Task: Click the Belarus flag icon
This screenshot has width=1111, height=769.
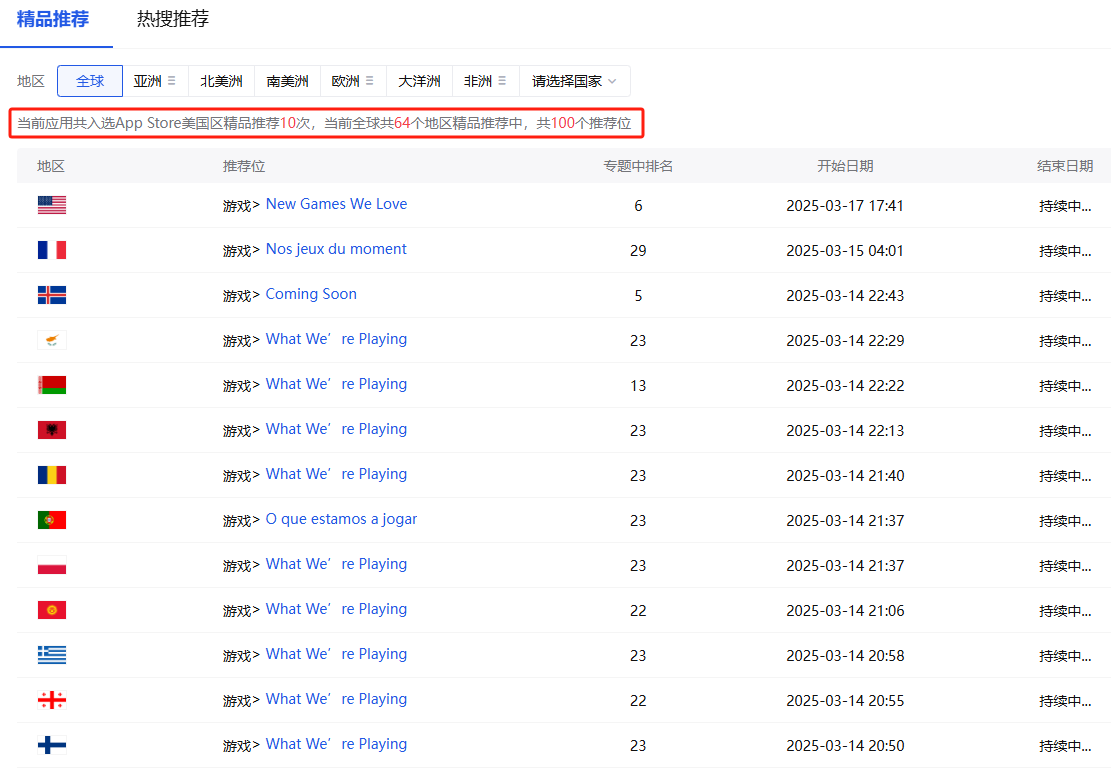Action: 51,384
